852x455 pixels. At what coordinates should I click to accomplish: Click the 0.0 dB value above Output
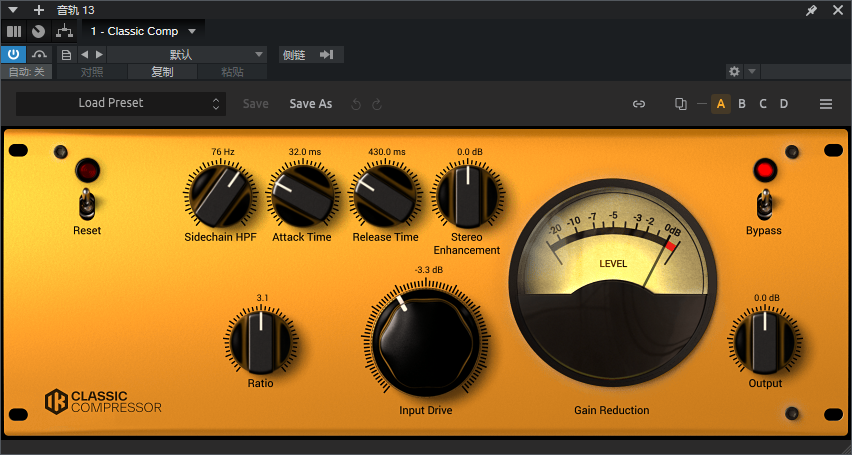[767, 297]
